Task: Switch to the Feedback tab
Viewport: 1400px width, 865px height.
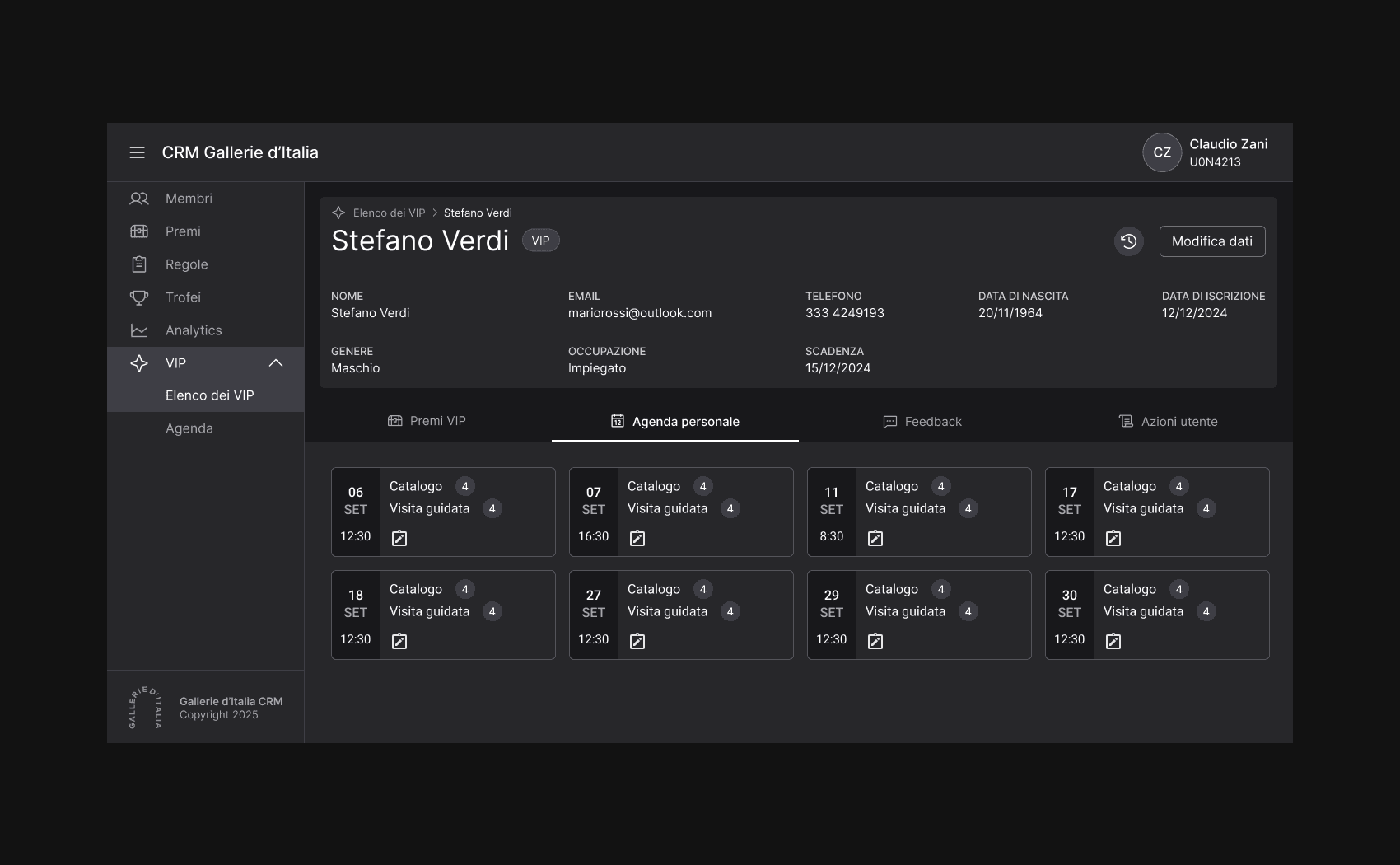Action: (x=922, y=421)
